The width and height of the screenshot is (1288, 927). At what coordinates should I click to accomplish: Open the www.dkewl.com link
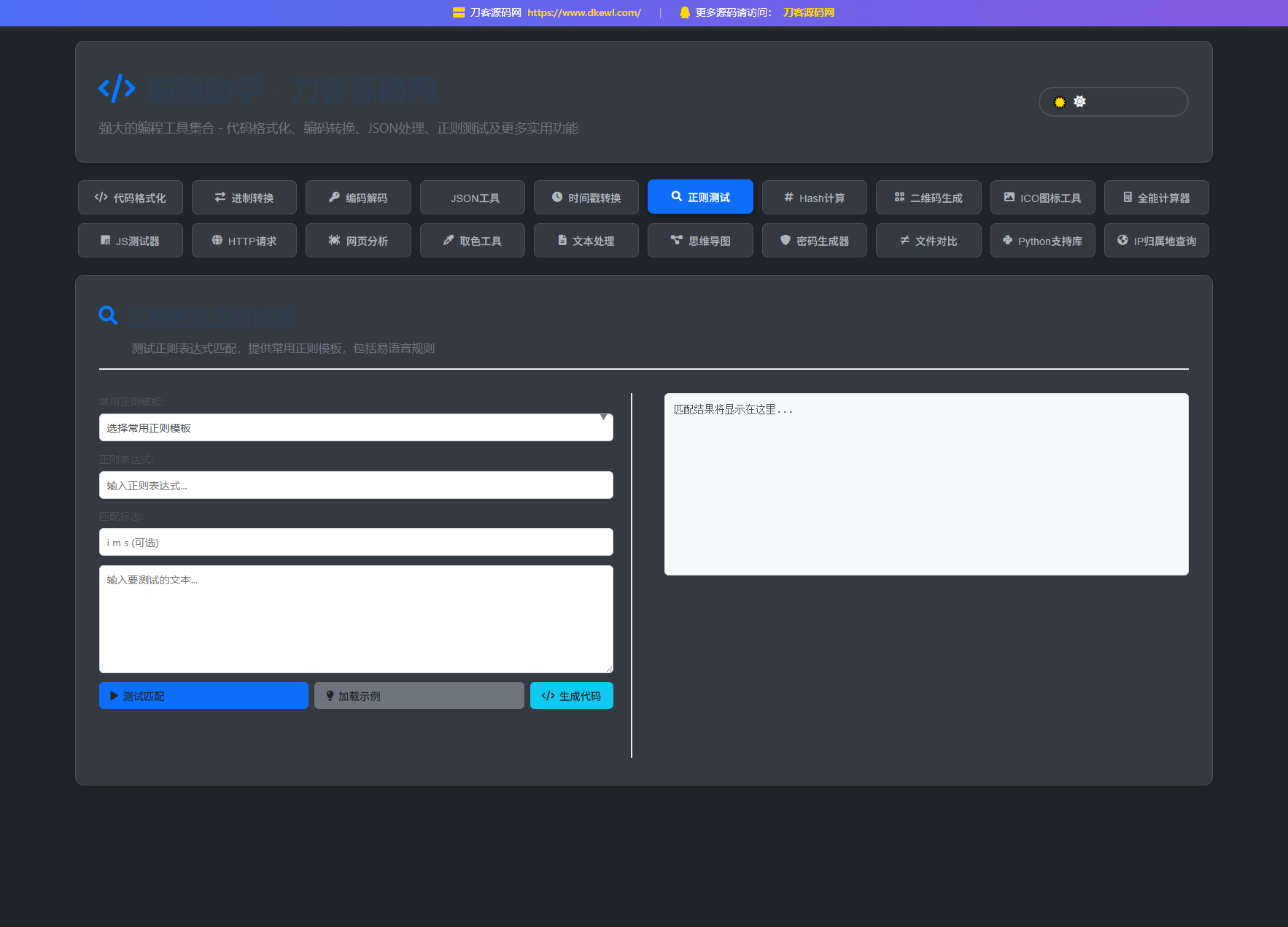point(583,12)
